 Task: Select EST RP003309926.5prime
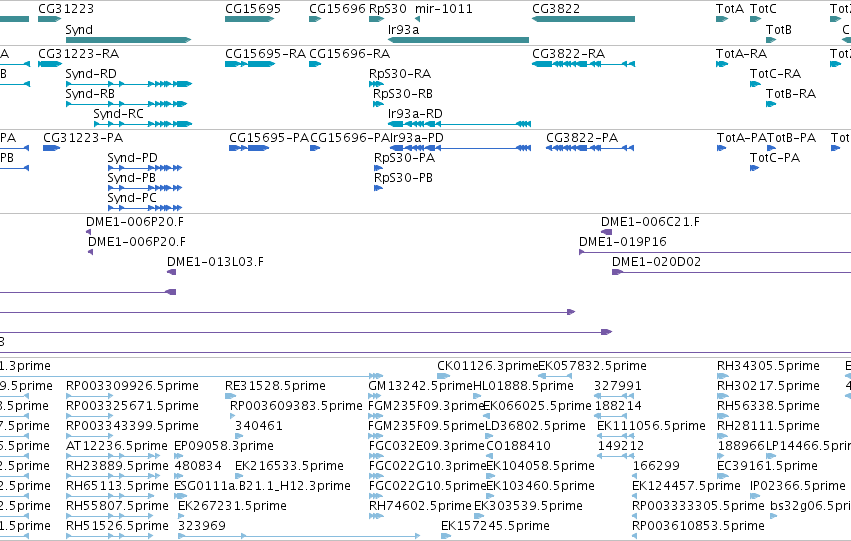(x=132, y=386)
